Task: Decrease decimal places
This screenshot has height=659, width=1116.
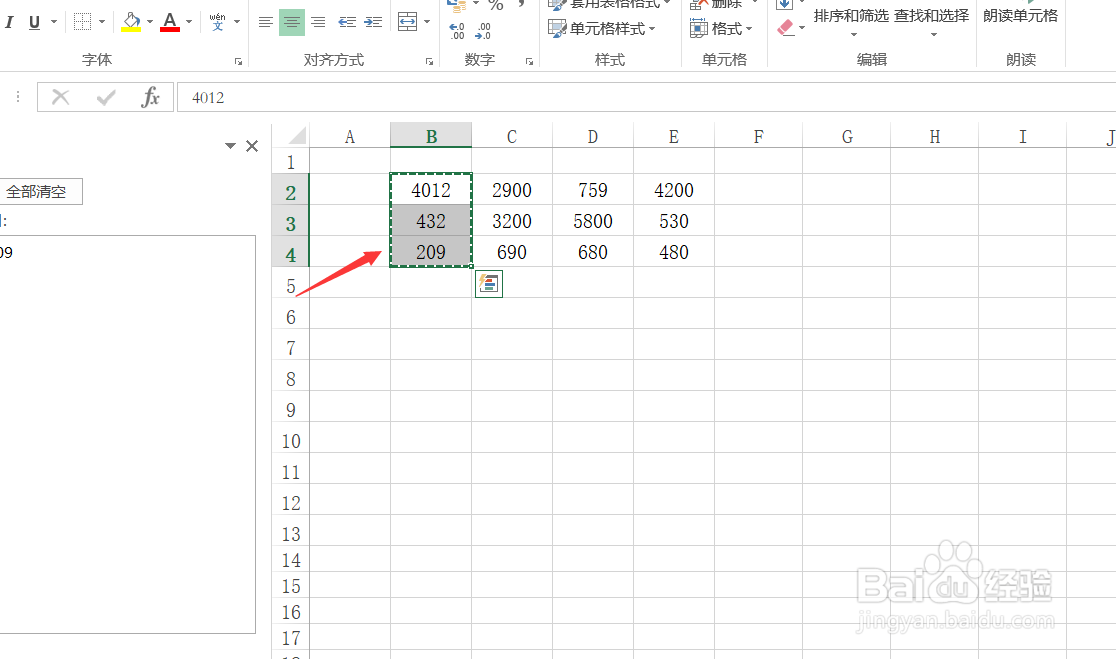Action: coord(483,31)
